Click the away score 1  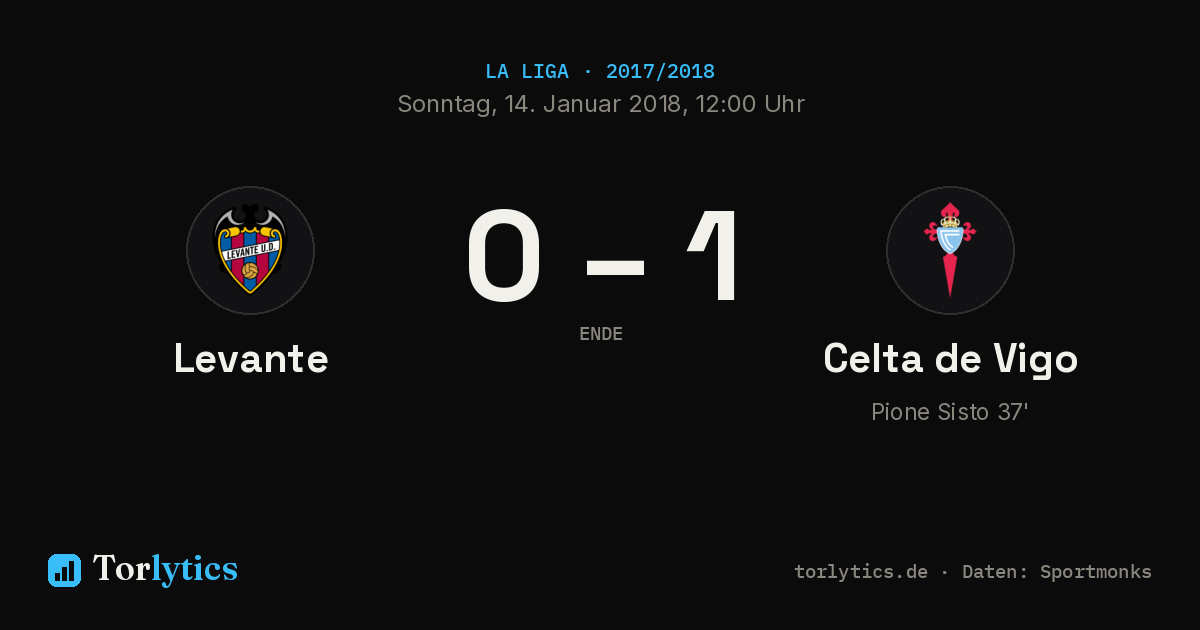(x=716, y=256)
